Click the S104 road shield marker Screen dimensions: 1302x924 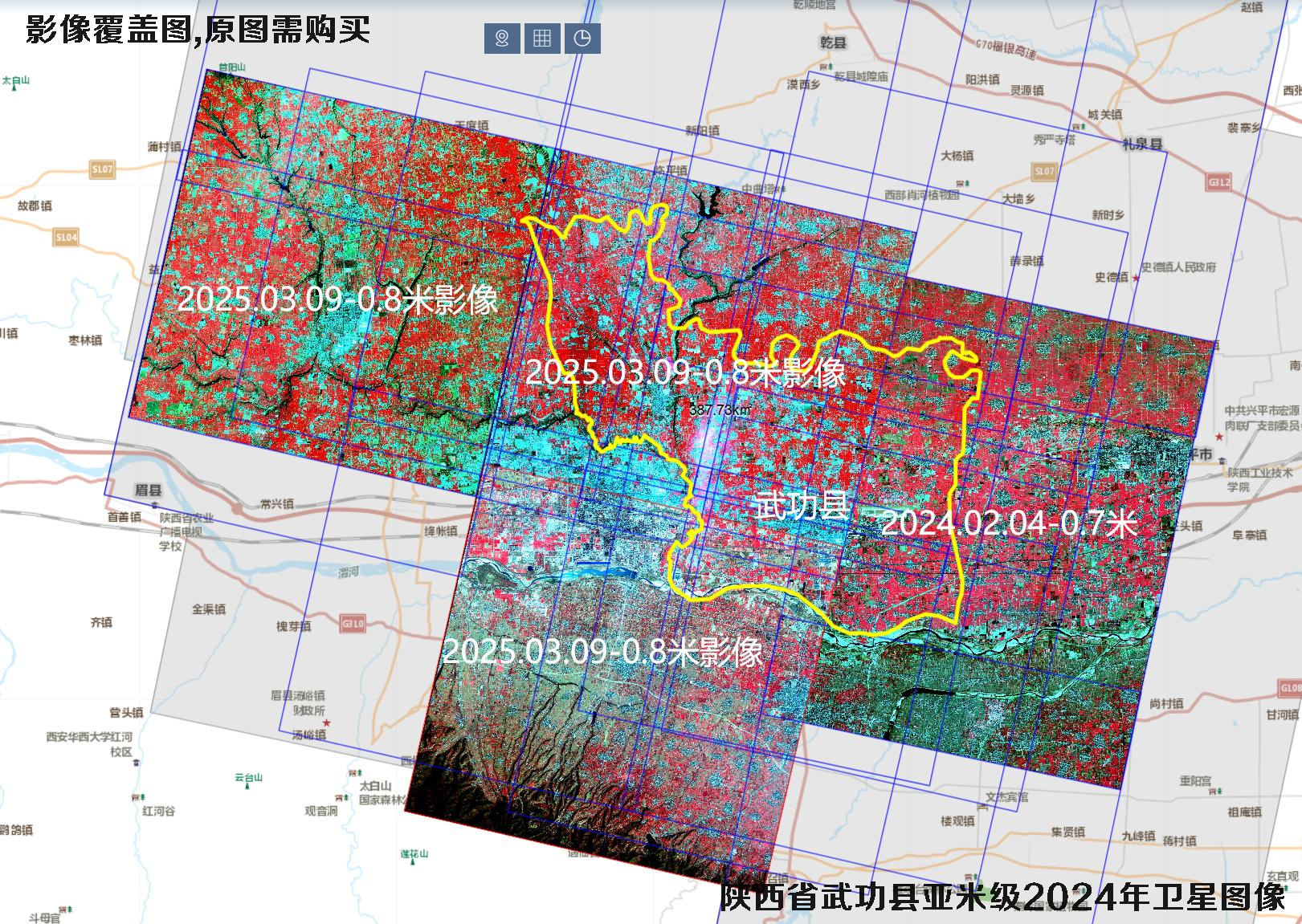point(66,238)
